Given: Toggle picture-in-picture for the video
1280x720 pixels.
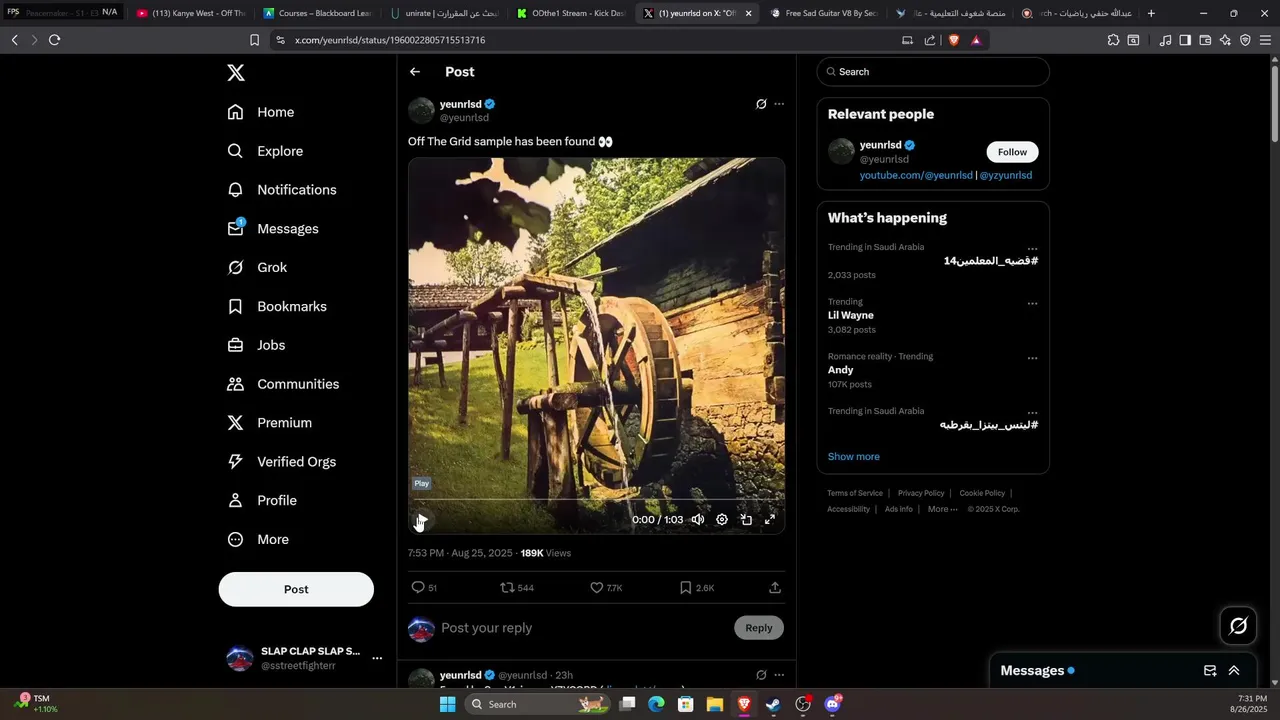Looking at the screenshot, I should click(746, 520).
